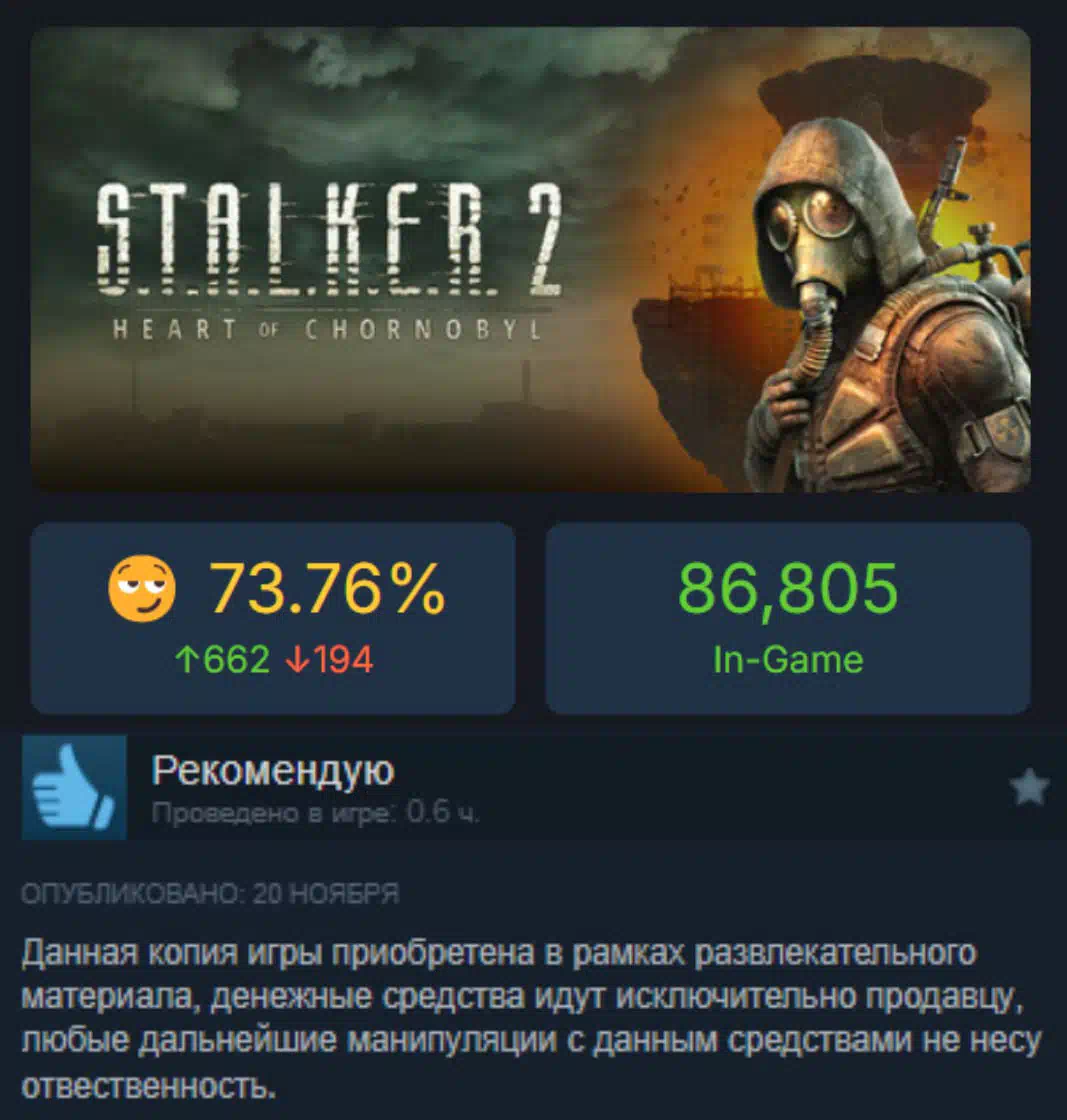Click the review score stats card
The height and width of the screenshot is (1120, 1067).
click(273, 618)
